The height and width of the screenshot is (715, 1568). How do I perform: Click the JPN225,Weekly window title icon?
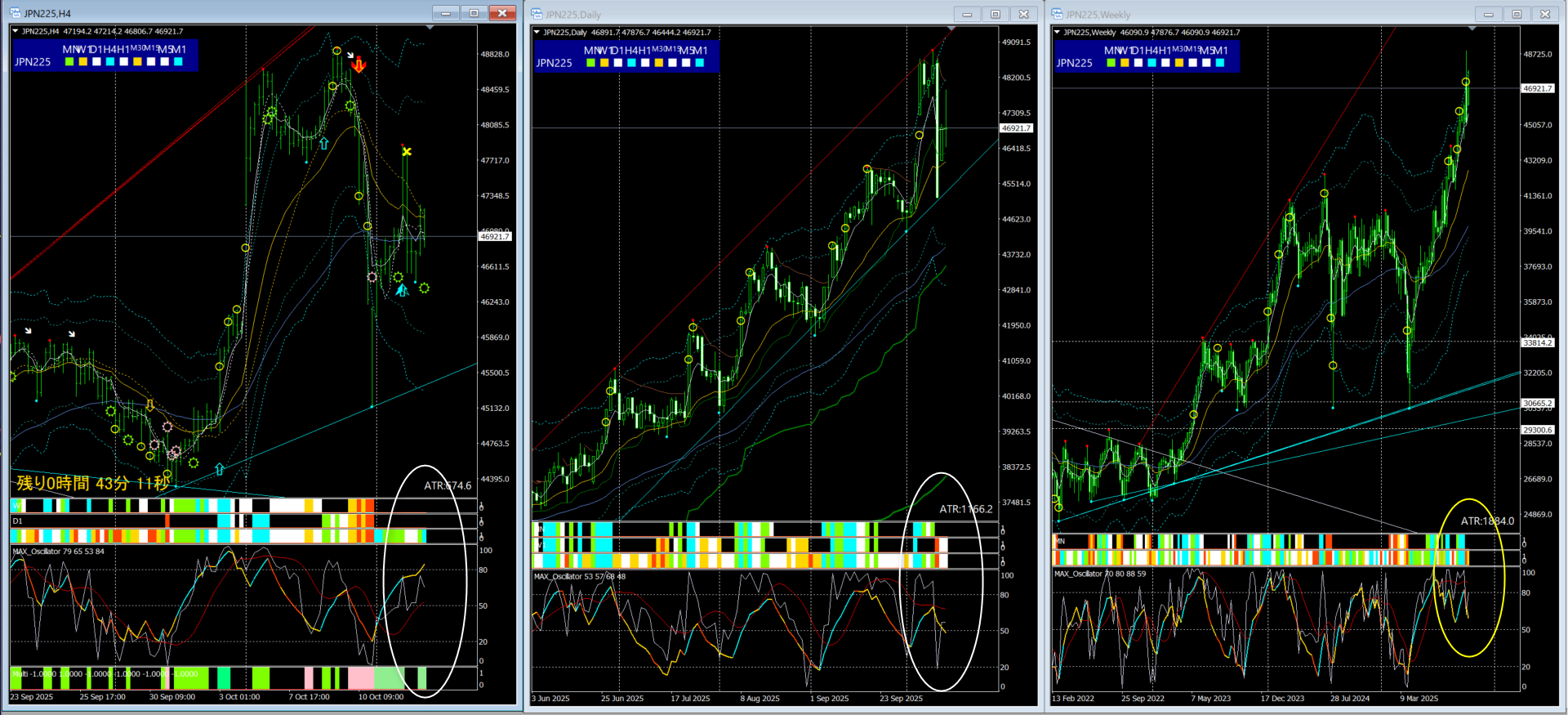point(1057,14)
